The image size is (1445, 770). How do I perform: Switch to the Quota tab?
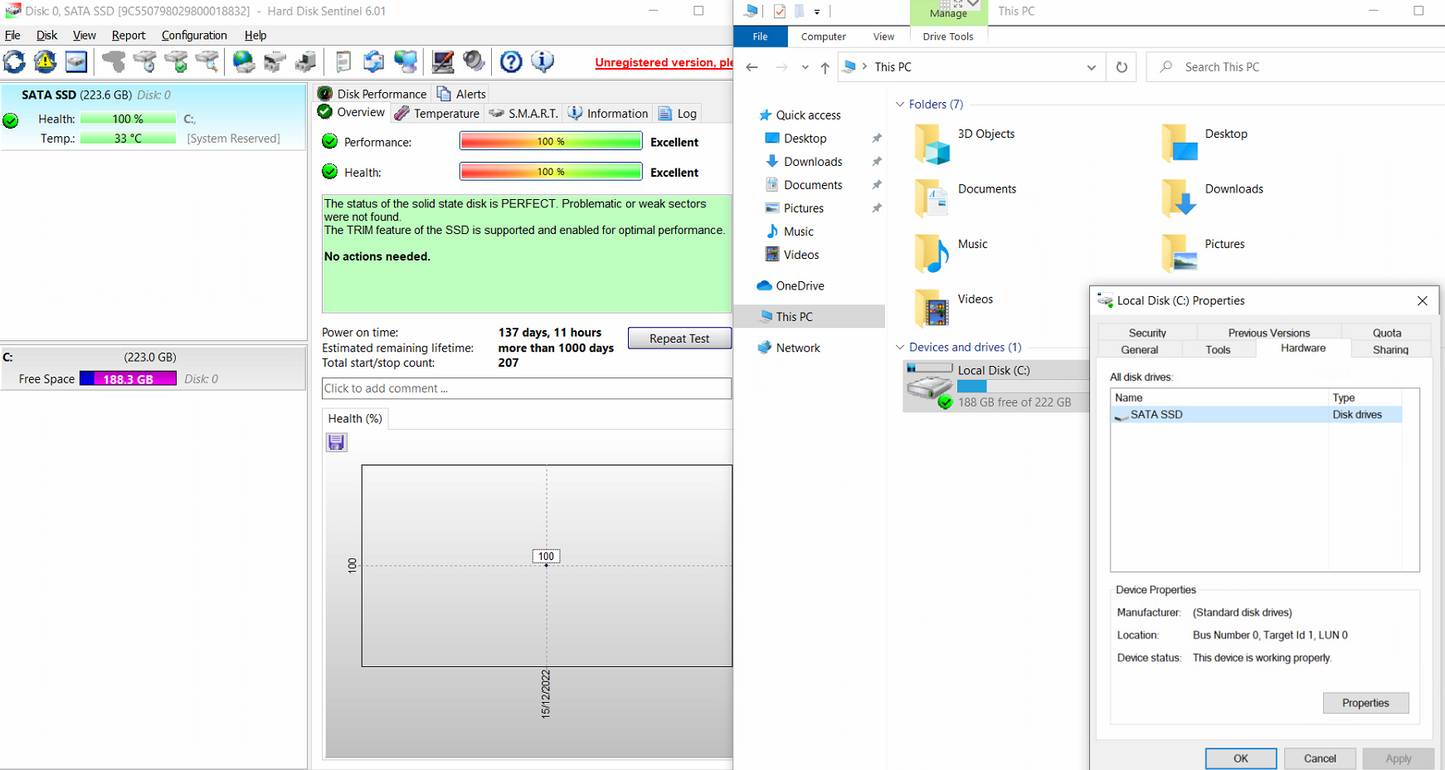[1387, 332]
